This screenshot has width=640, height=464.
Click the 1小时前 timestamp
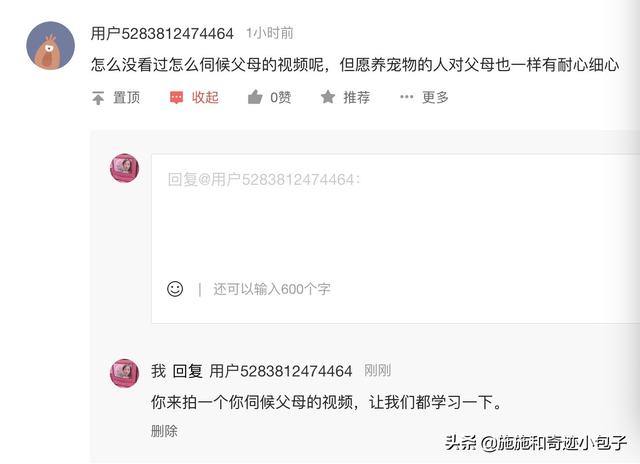[270, 33]
